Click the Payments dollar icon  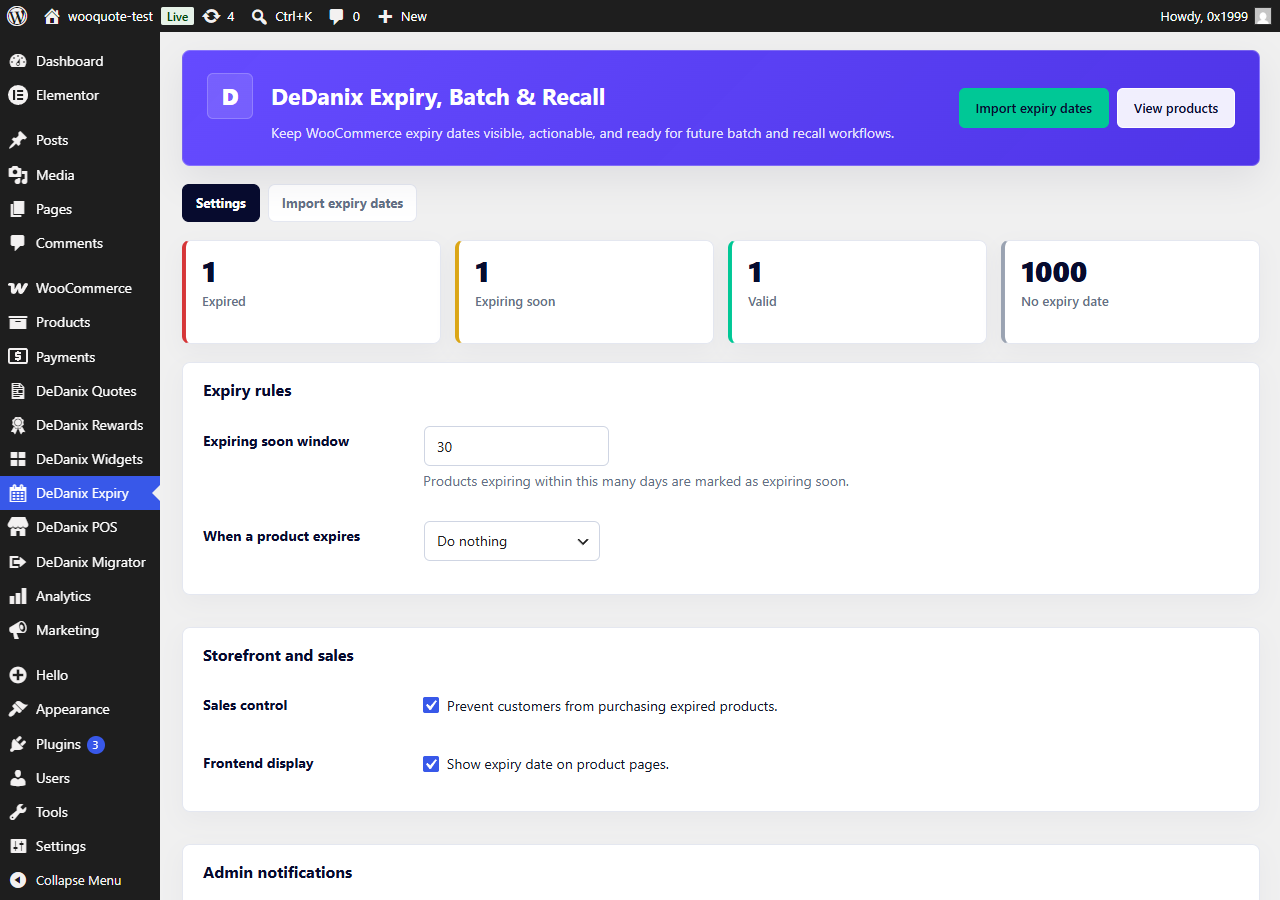(18, 357)
